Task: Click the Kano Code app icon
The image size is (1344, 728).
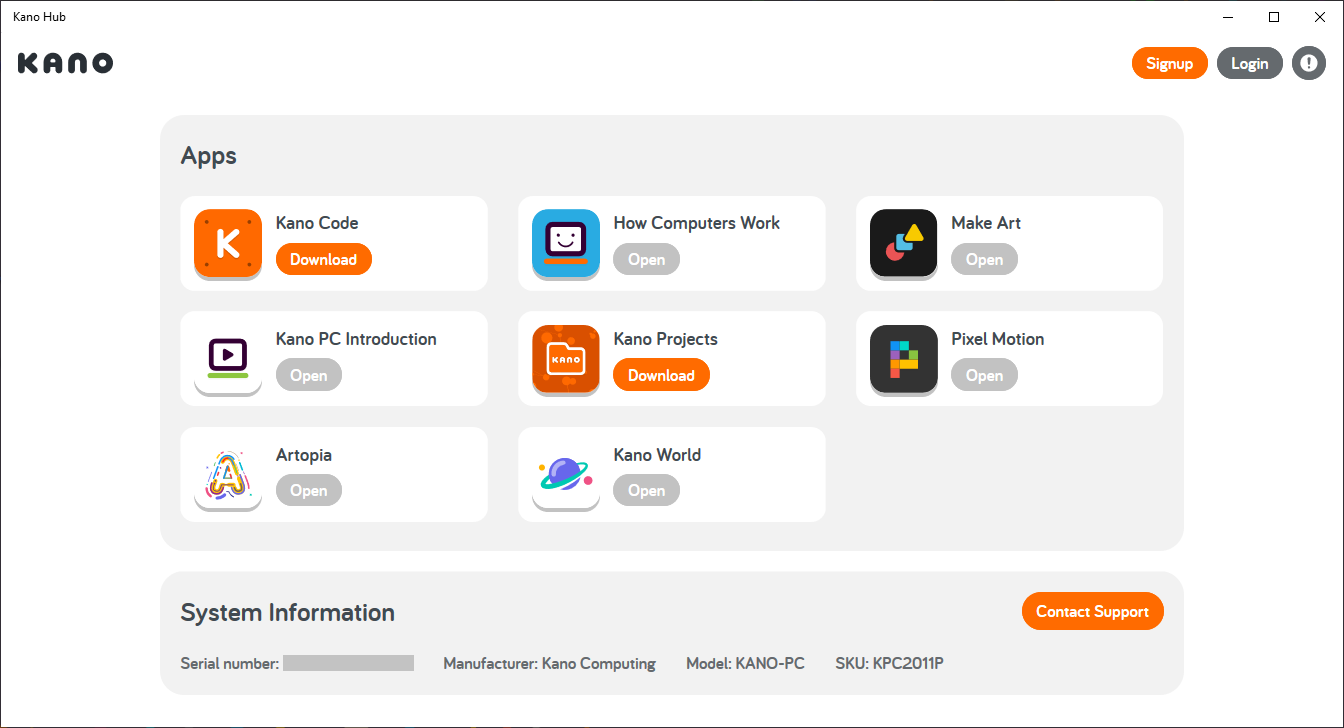Action: tap(228, 244)
